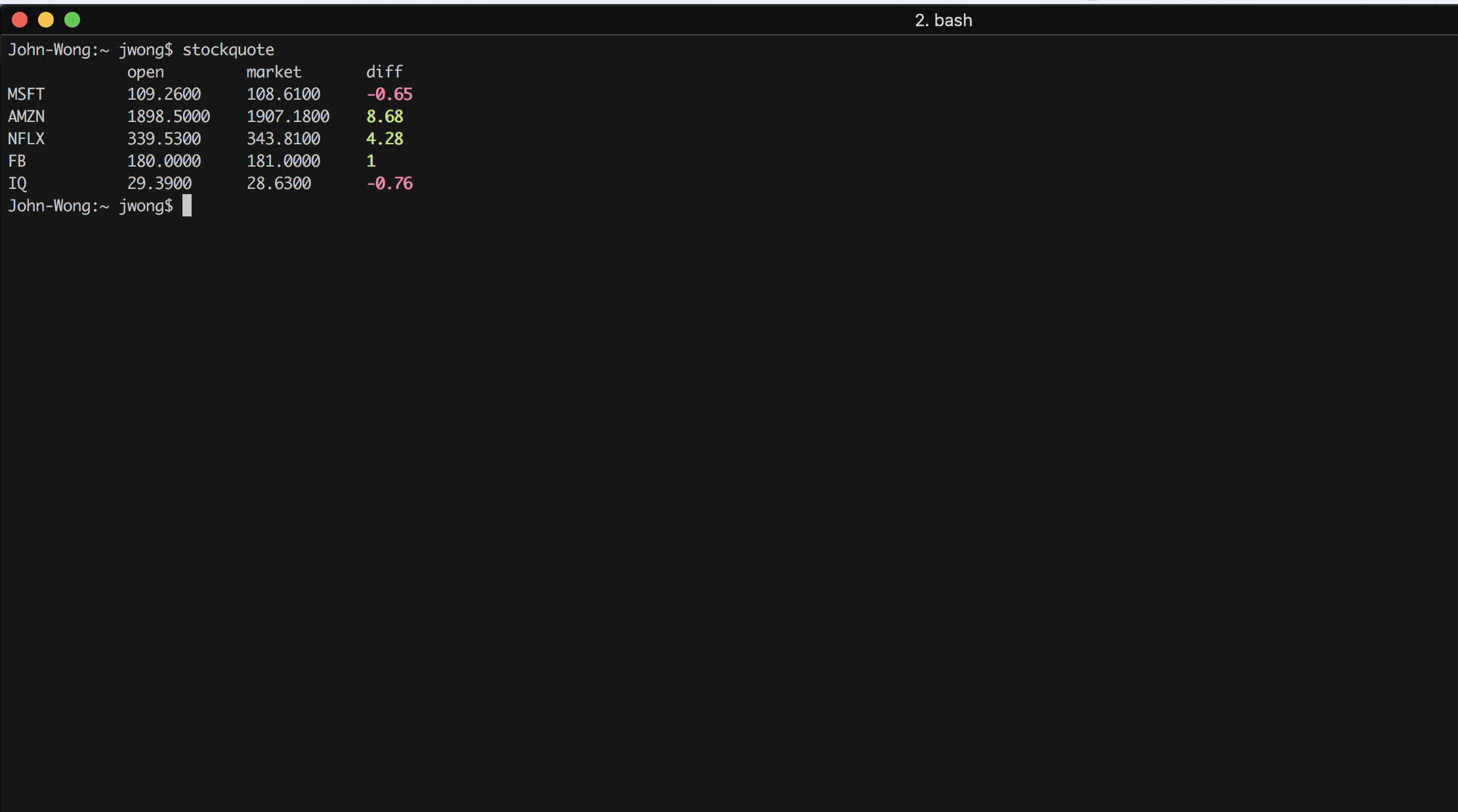
Task: Click the MSFT ticker symbol
Action: click(x=26, y=94)
